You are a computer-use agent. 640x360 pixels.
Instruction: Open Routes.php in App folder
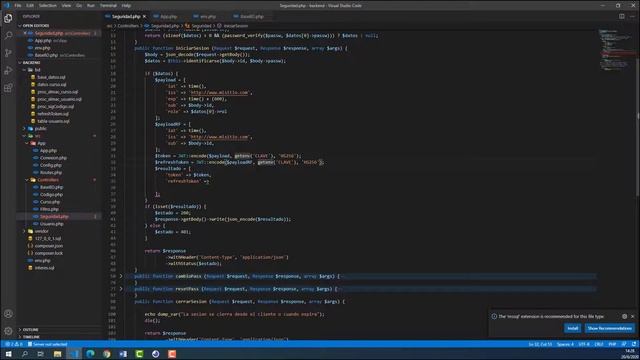point(51,173)
